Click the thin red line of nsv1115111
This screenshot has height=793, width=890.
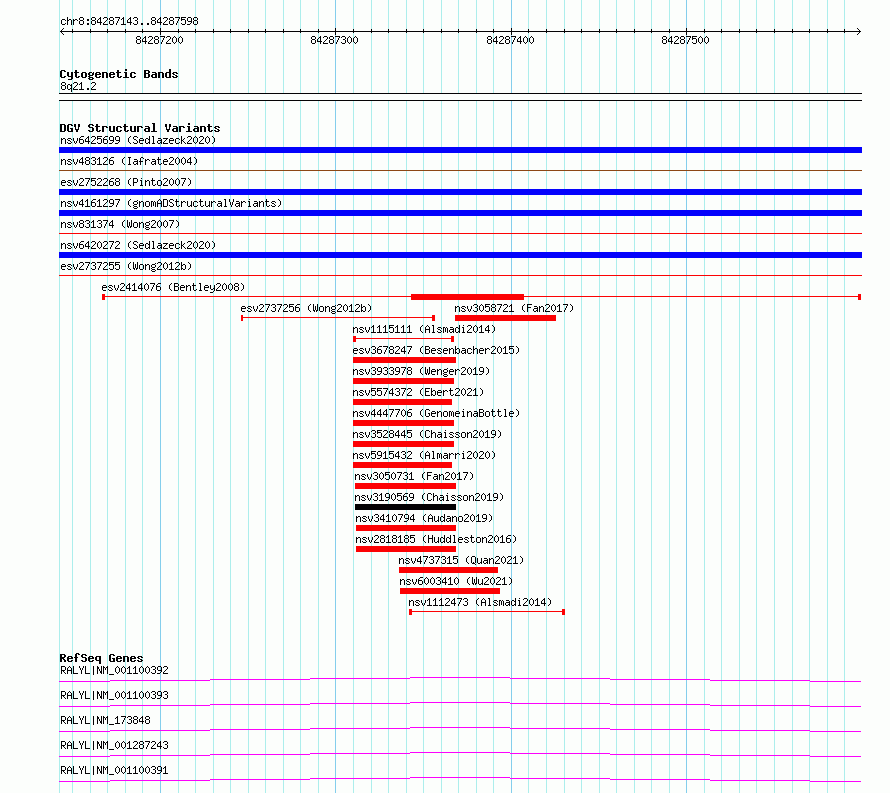403,339
